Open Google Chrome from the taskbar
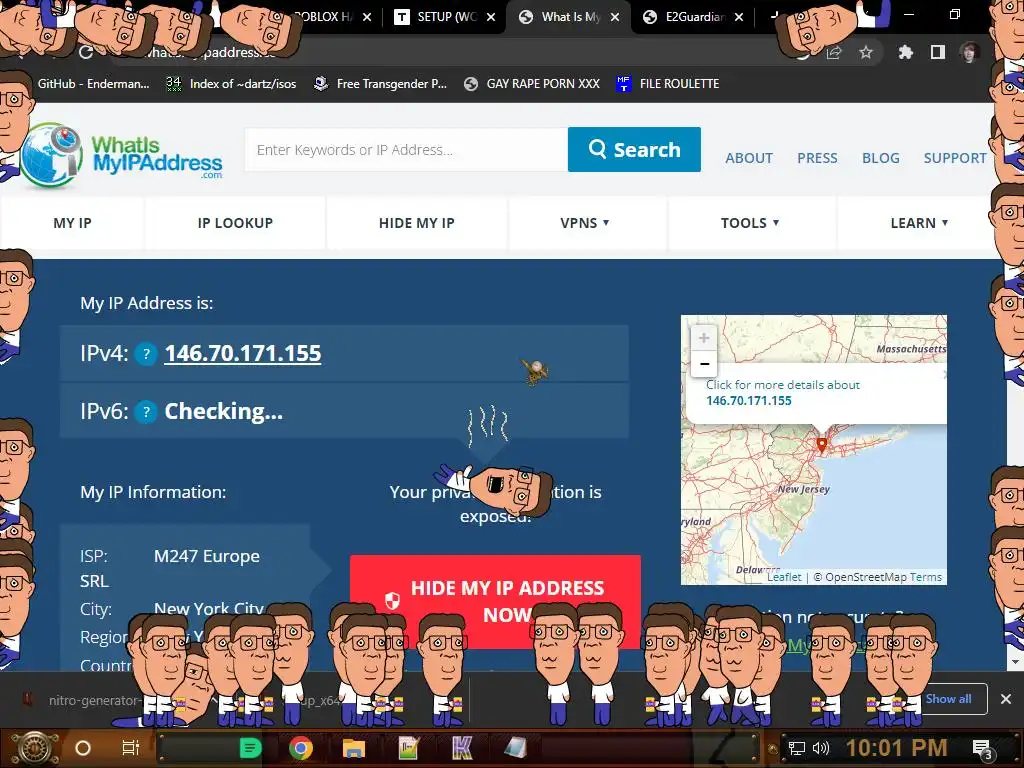The height and width of the screenshot is (768, 1024). 301,748
